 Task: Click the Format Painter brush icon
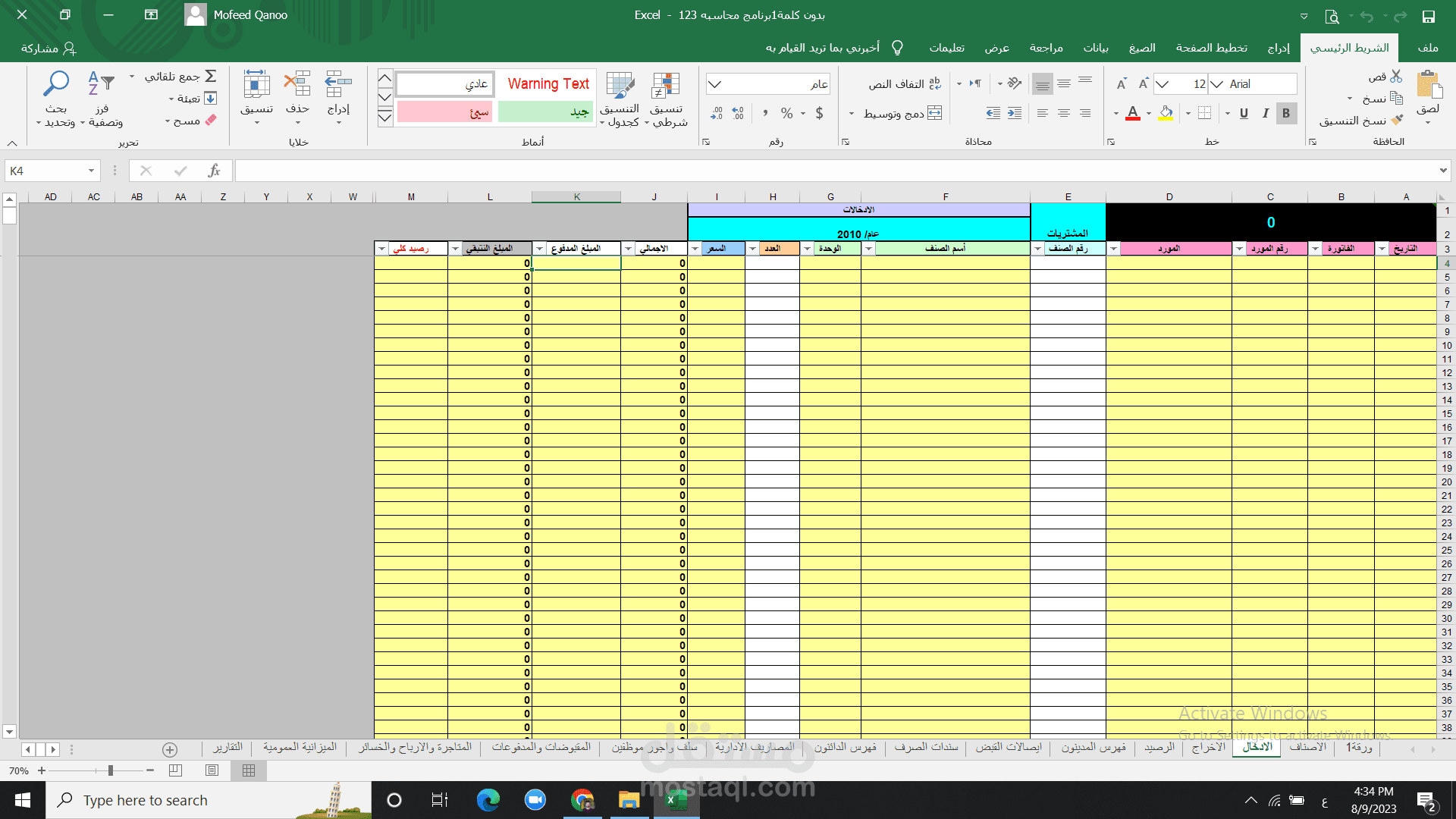[x=1397, y=121]
